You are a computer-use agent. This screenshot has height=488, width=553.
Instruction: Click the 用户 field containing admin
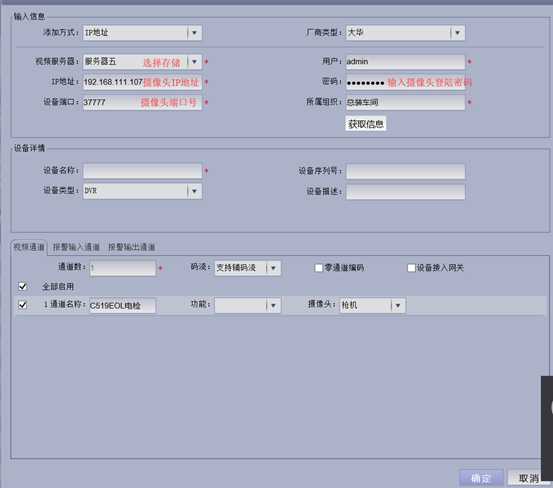tap(405, 62)
